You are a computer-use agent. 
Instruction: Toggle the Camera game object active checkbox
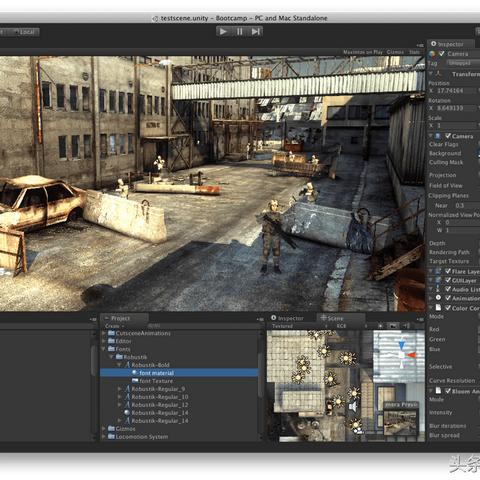click(442, 54)
